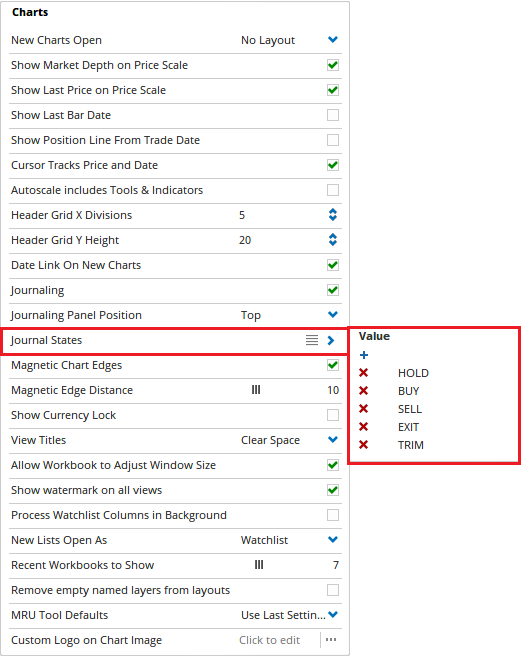Disable Show Market Depth on Price Scale
522x656 pixels.
click(x=333, y=65)
